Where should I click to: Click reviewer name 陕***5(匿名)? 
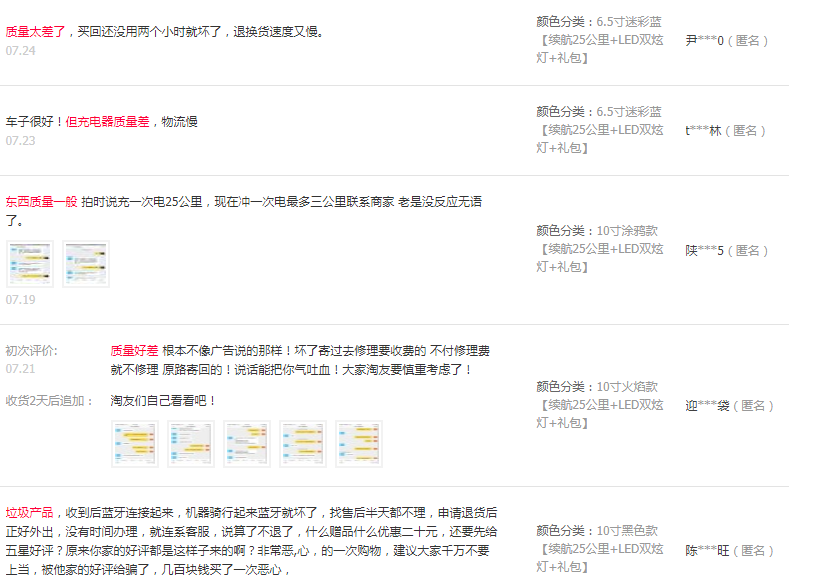click(x=727, y=251)
